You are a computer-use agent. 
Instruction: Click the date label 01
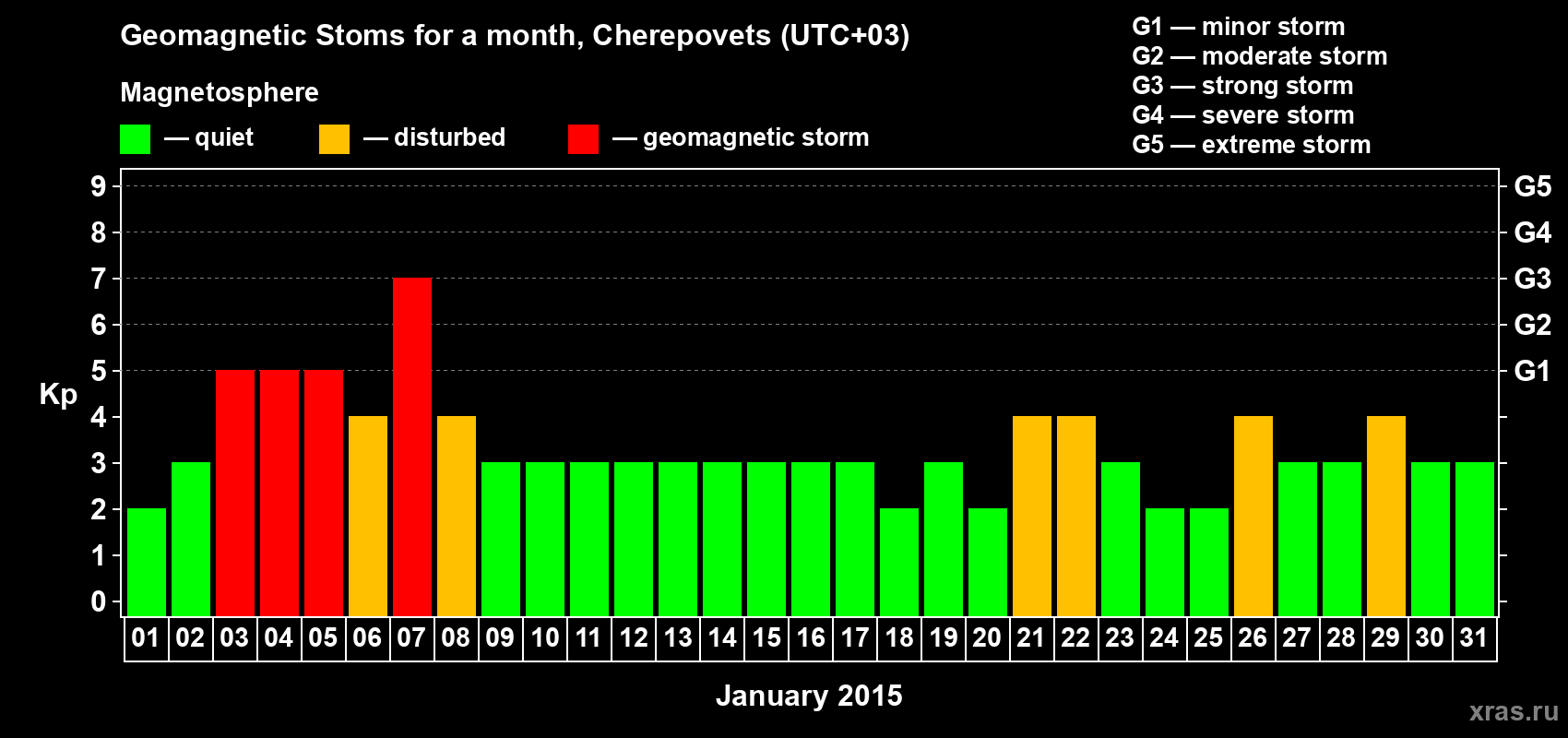pos(146,638)
